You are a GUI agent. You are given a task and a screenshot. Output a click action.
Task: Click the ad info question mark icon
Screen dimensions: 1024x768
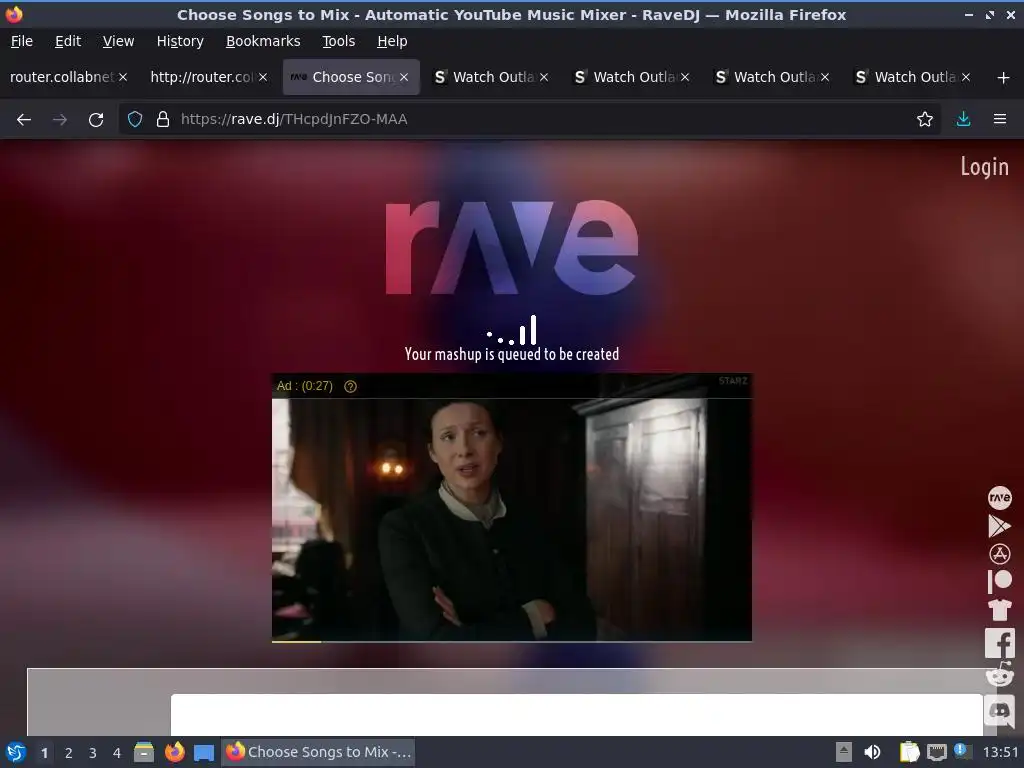350,387
